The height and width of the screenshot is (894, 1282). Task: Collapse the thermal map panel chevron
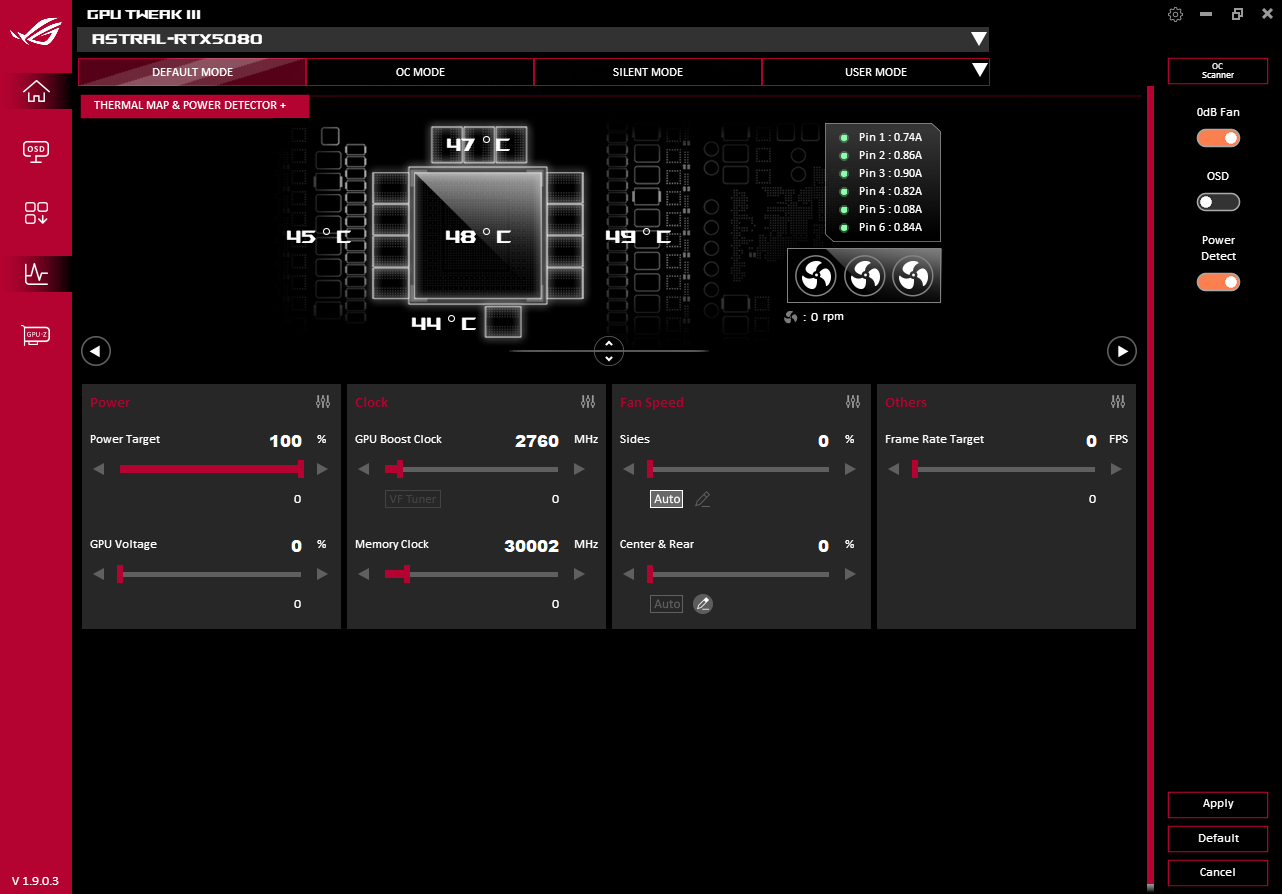tap(608, 351)
